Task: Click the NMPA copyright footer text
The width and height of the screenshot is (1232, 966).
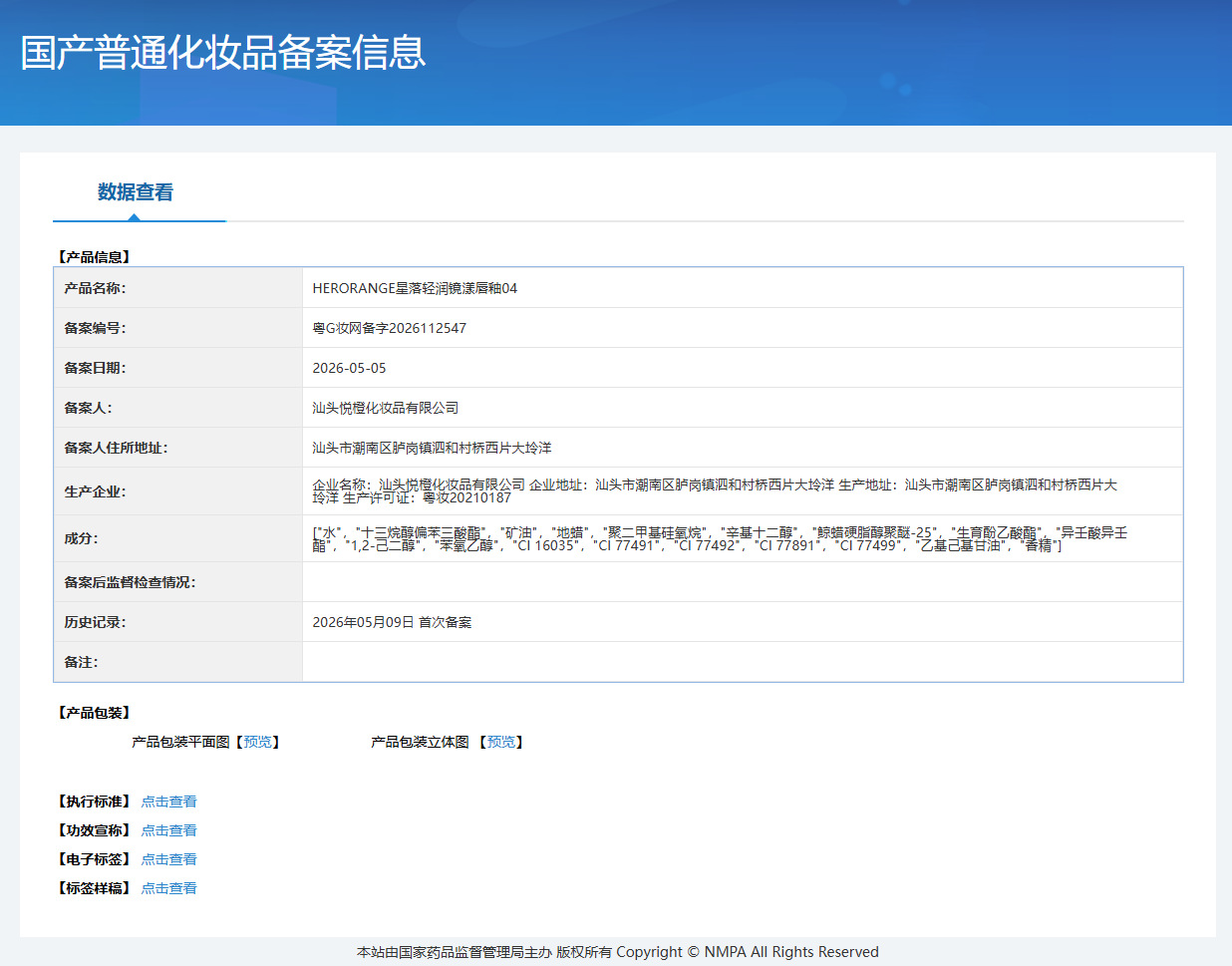Action: (618, 952)
